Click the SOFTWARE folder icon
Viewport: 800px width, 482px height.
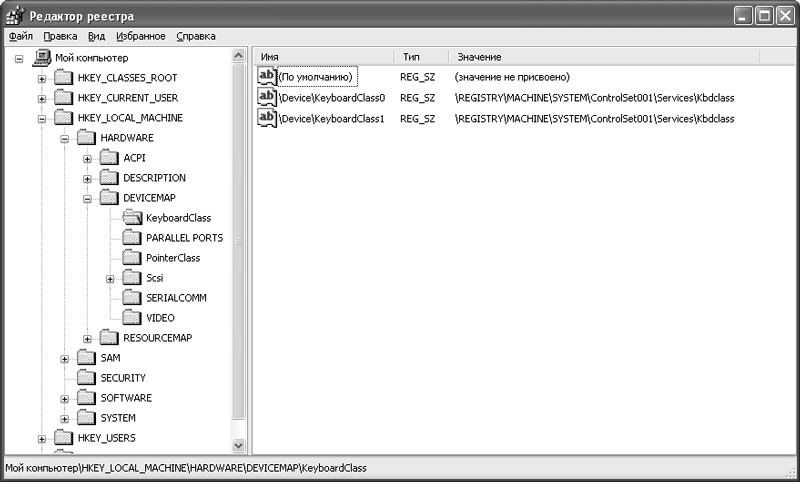click(x=86, y=397)
